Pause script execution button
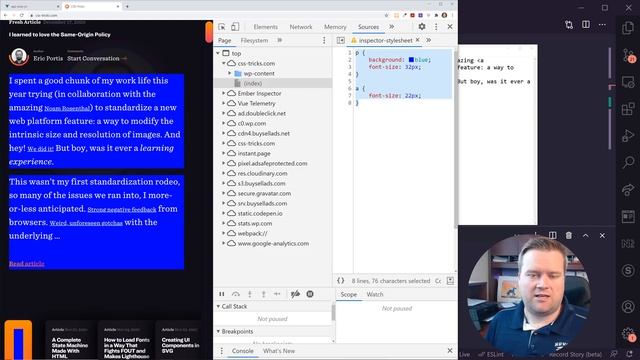 222,294
